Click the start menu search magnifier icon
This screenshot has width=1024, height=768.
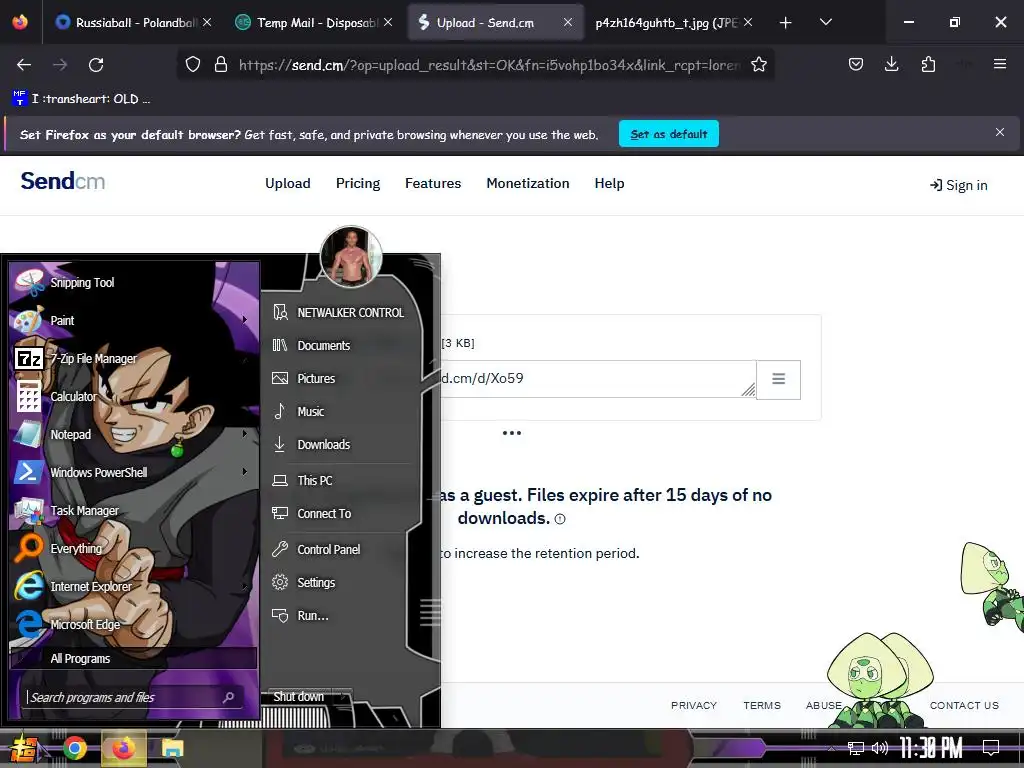[x=229, y=697]
